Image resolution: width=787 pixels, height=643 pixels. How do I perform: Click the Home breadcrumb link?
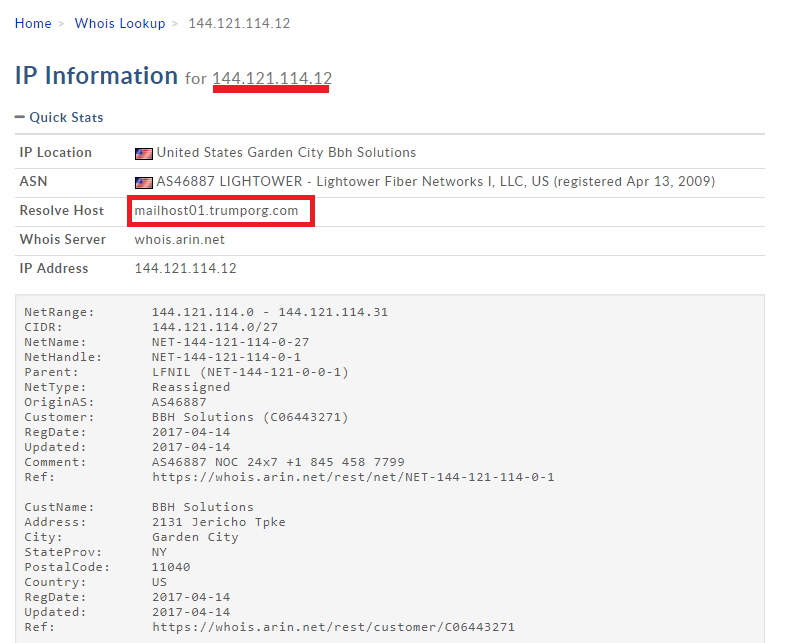coord(32,23)
